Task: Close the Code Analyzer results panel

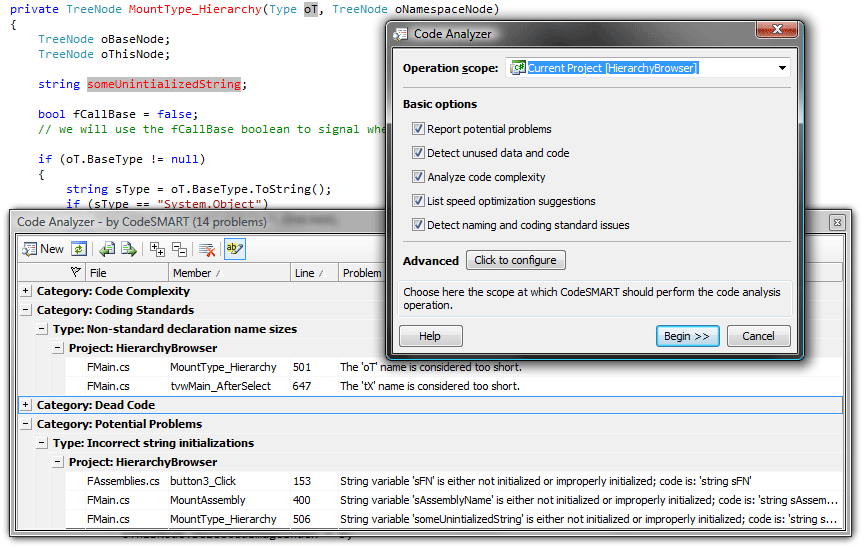Action: 837,222
